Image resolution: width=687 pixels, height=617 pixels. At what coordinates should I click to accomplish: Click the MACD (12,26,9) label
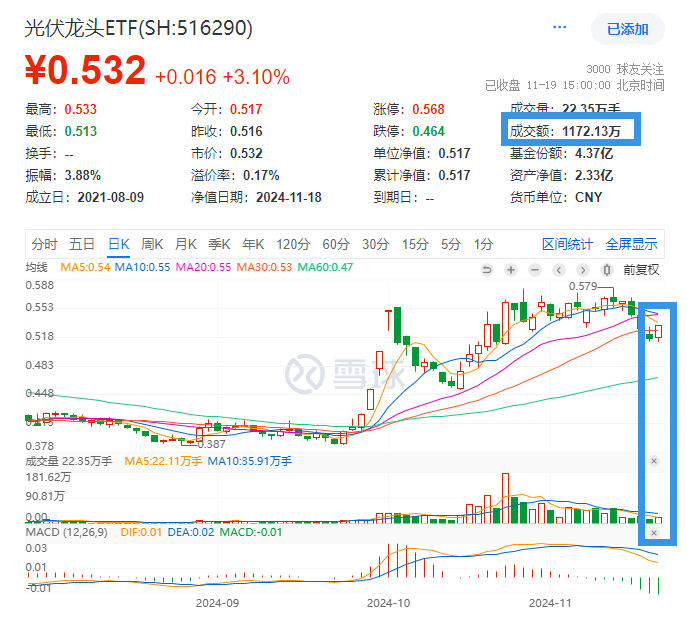pos(67,532)
